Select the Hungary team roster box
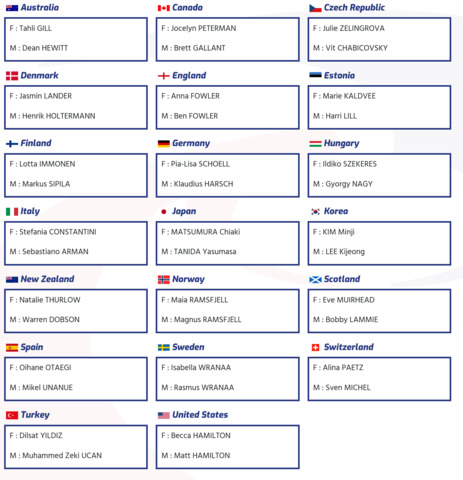The height and width of the screenshot is (480, 463). point(379,175)
